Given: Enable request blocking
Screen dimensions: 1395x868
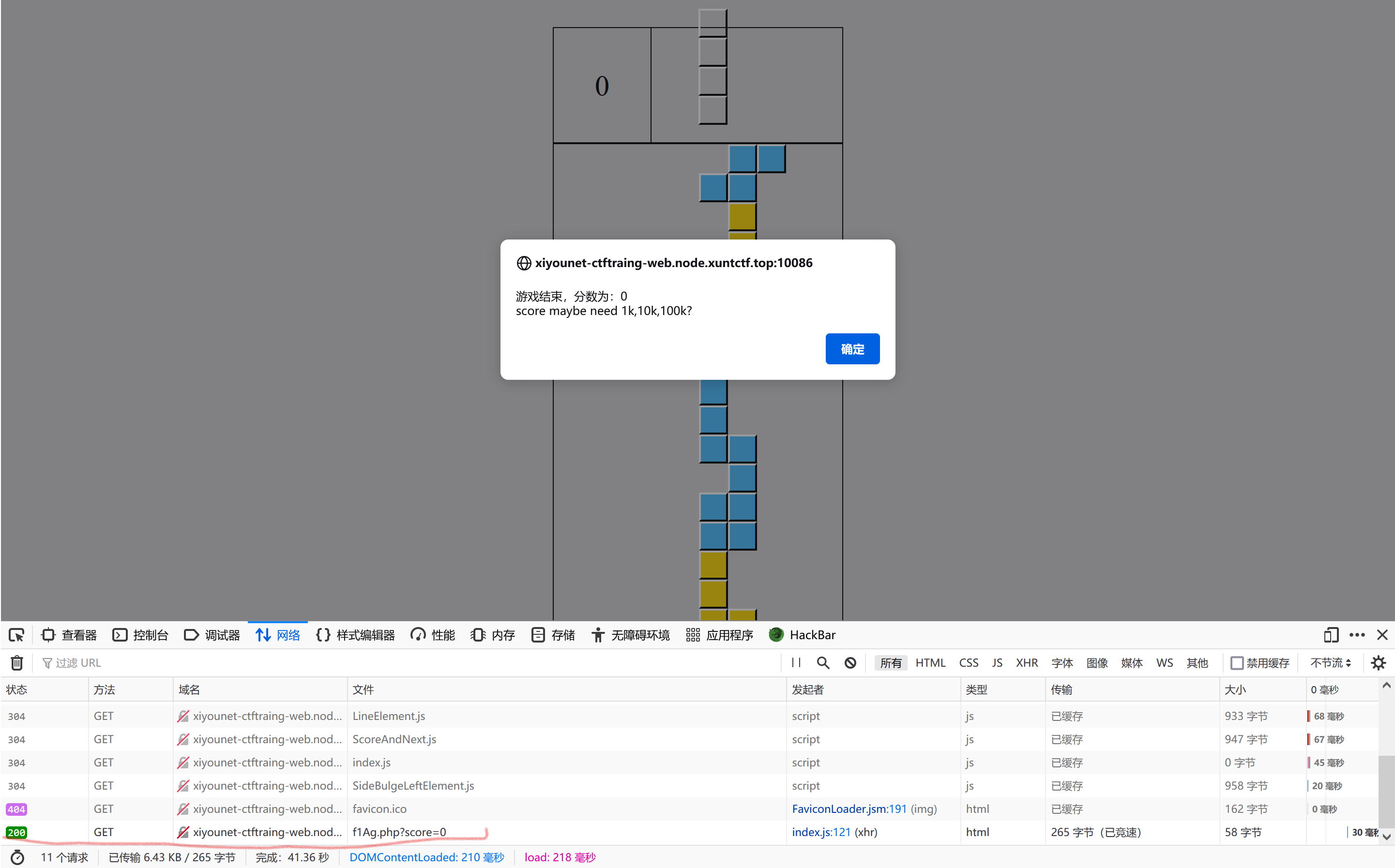Looking at the screenshot, I should 850,662.
